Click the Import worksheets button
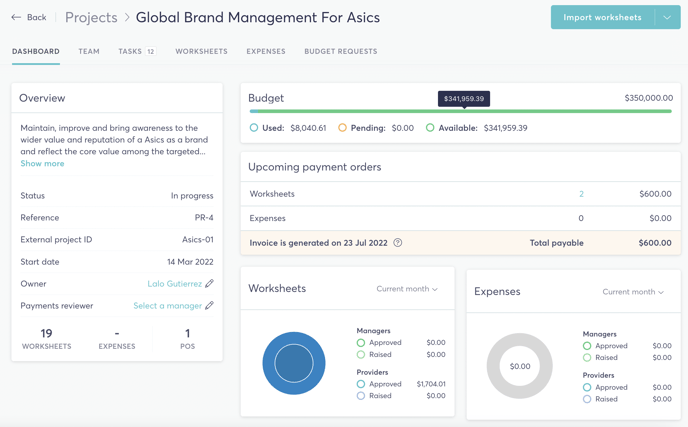 [x=602, y=18]
